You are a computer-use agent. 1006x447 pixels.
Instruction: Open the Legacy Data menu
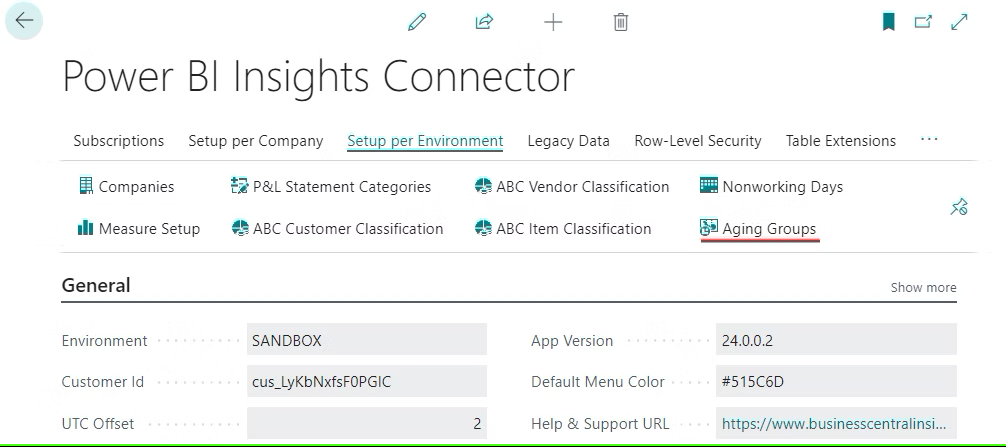point(568,141)
